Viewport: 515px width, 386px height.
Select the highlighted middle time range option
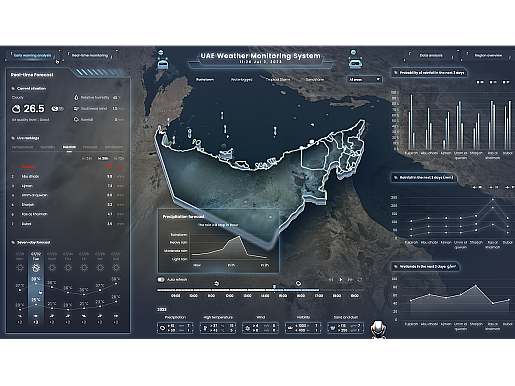pyautogui.click(x=103, y=159)
